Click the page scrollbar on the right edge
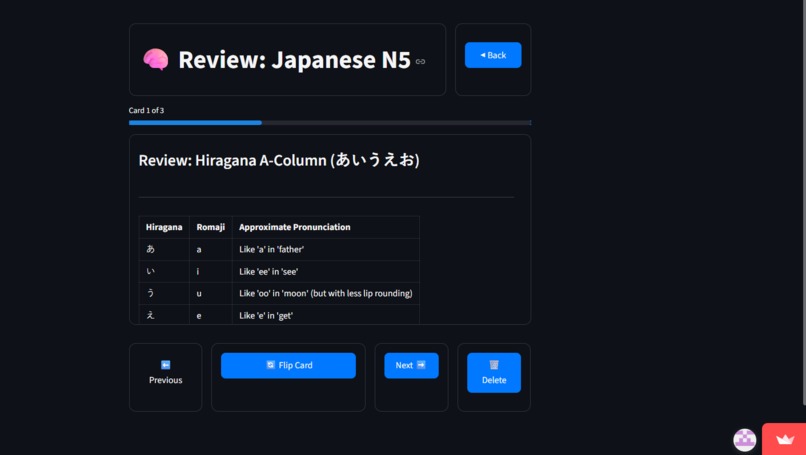The height and width of the screenshot is (455, 806). tap(802, 201)
